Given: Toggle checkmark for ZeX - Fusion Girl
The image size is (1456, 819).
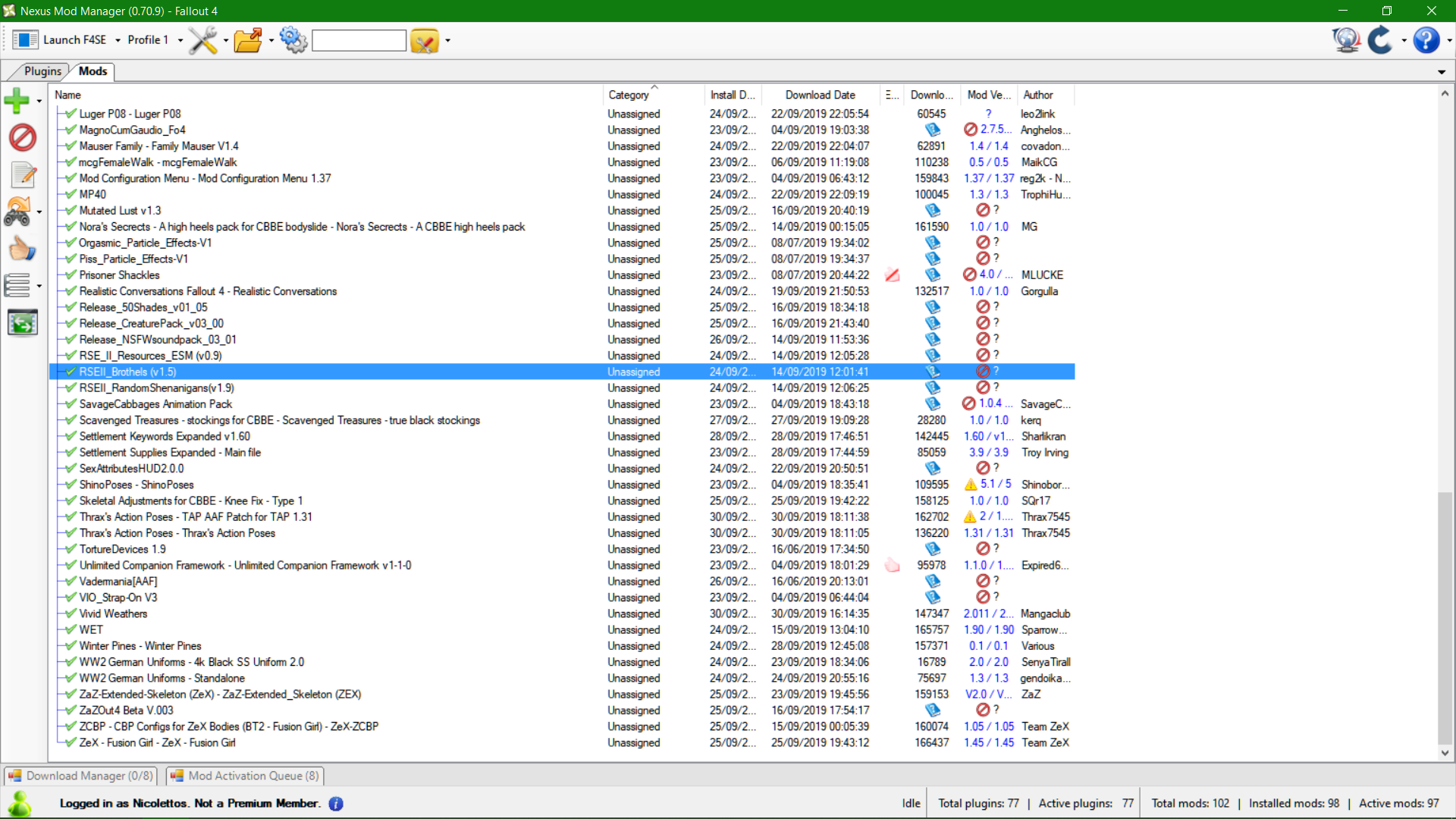Looking at the screenshot, I should [x=71, y=743].
